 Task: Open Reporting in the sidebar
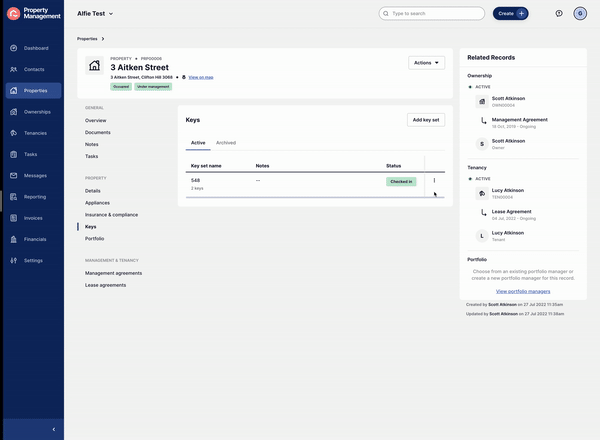[33, 197]
